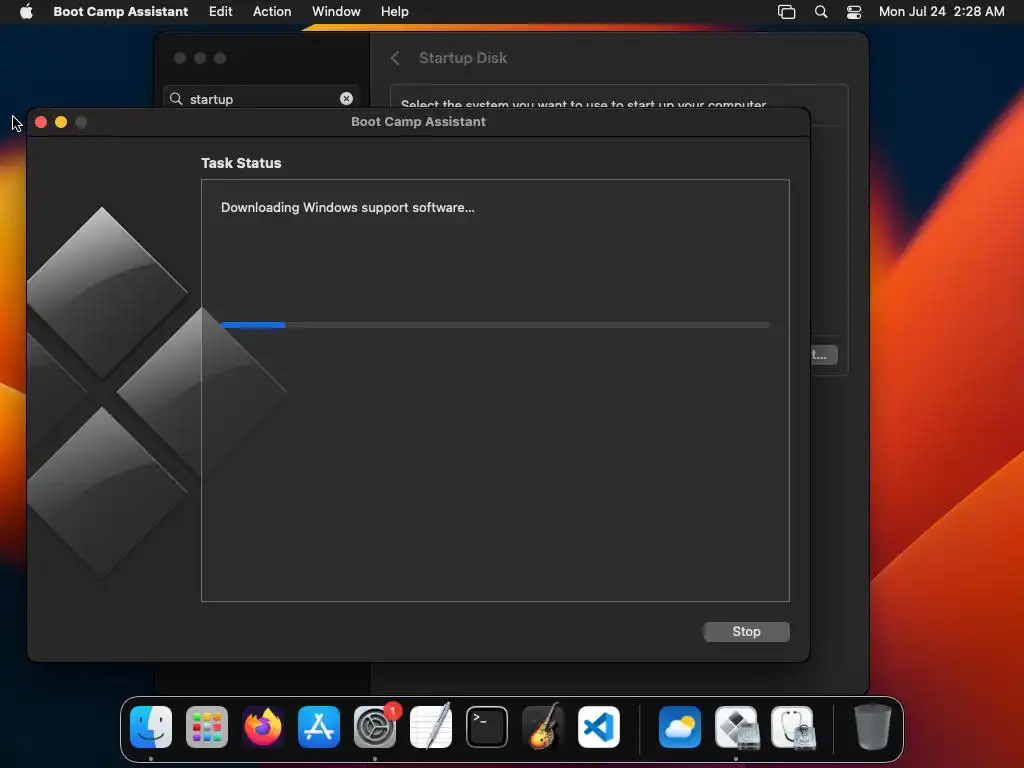Image resolution: width=1024 pixels, height=768 pixels.
Task: Minimize the Boot Camp Assistant window
Action: tap(61, 122)
